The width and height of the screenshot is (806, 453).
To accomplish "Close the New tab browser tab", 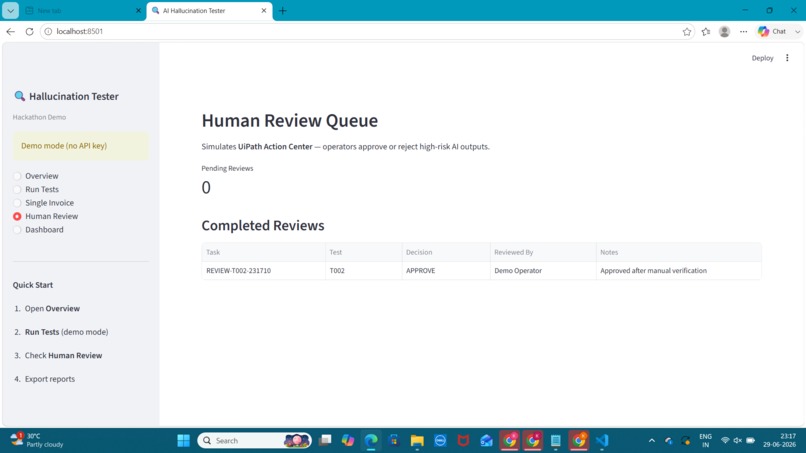I will (x=138, y=10).
